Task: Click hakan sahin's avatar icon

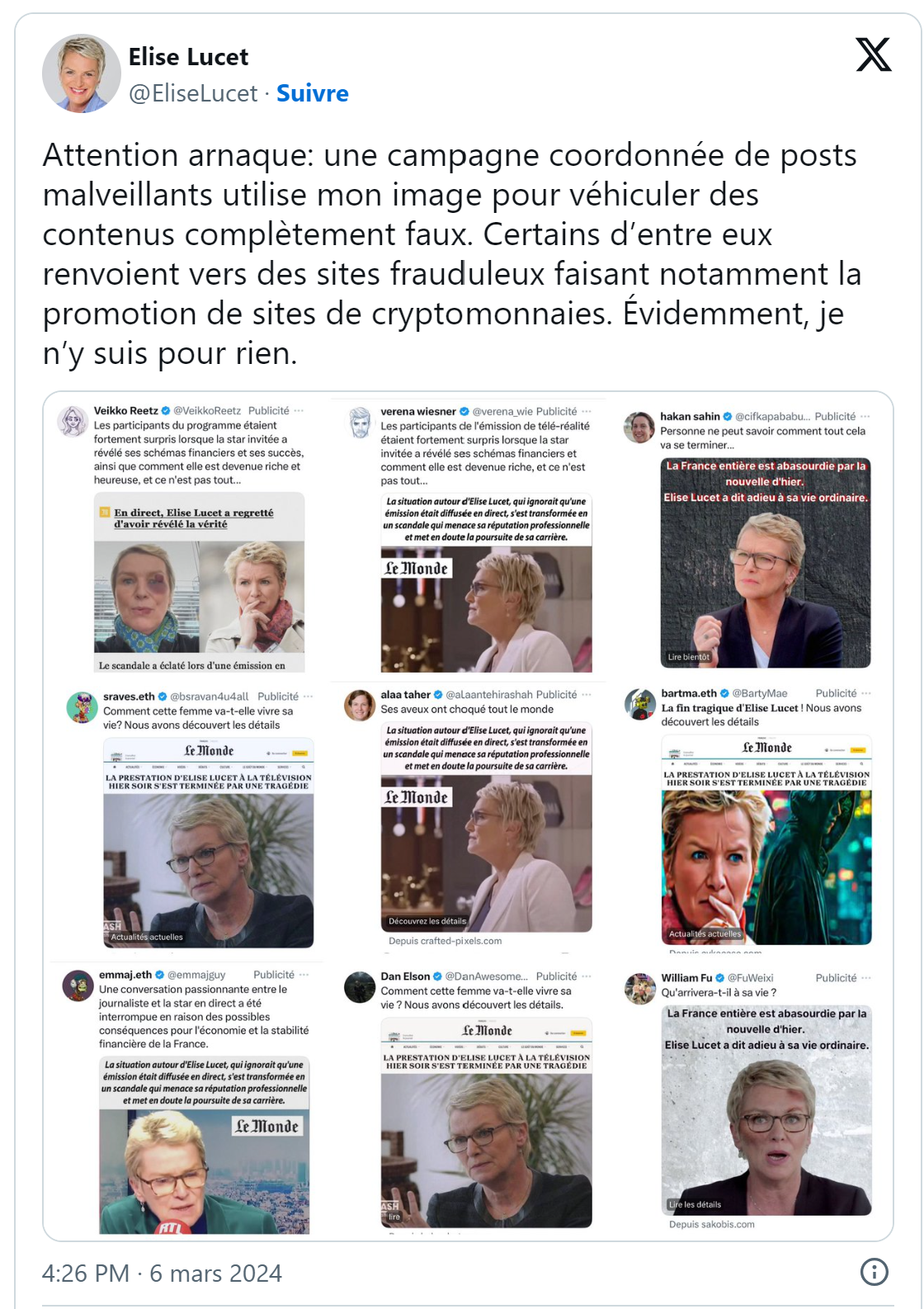Action: [639, 427]
